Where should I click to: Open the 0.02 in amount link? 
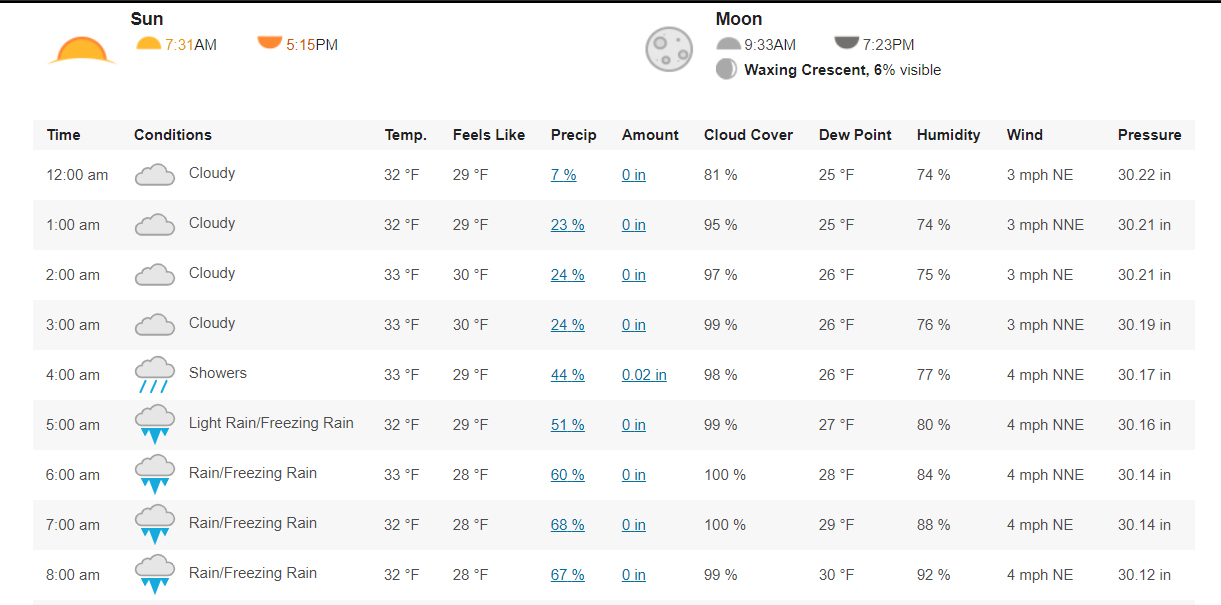[x=644, y=375]
